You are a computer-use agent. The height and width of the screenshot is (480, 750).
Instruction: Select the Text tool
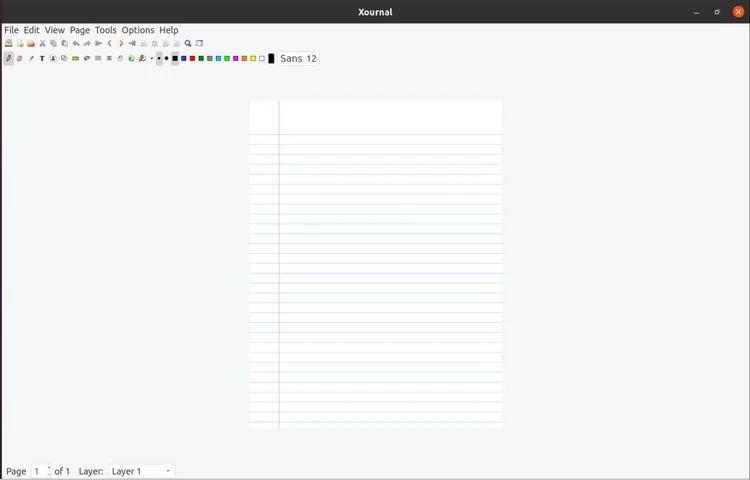tap(42, 59)
